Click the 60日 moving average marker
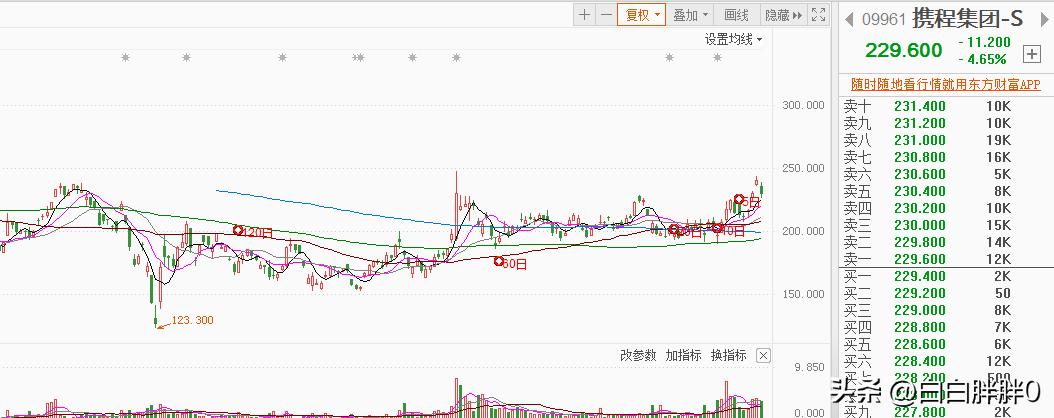 pyautogui.click(x=510, y=263)
